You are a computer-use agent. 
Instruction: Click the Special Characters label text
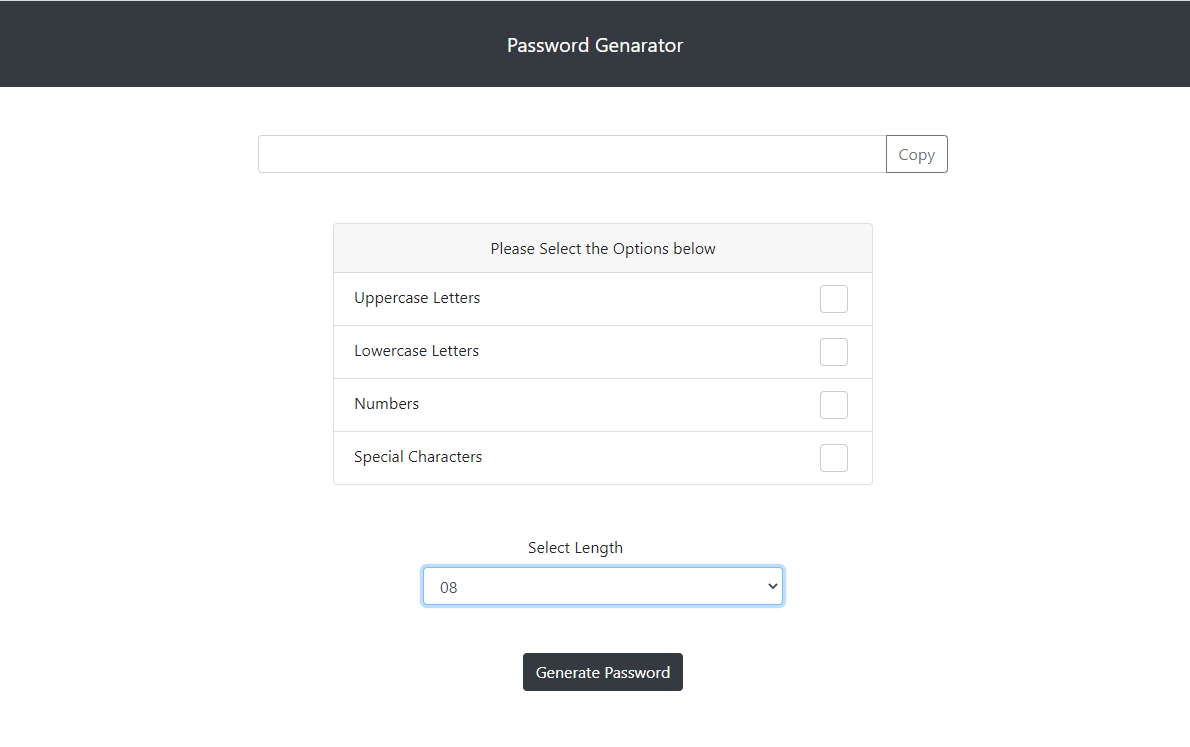tap(418, 457)
